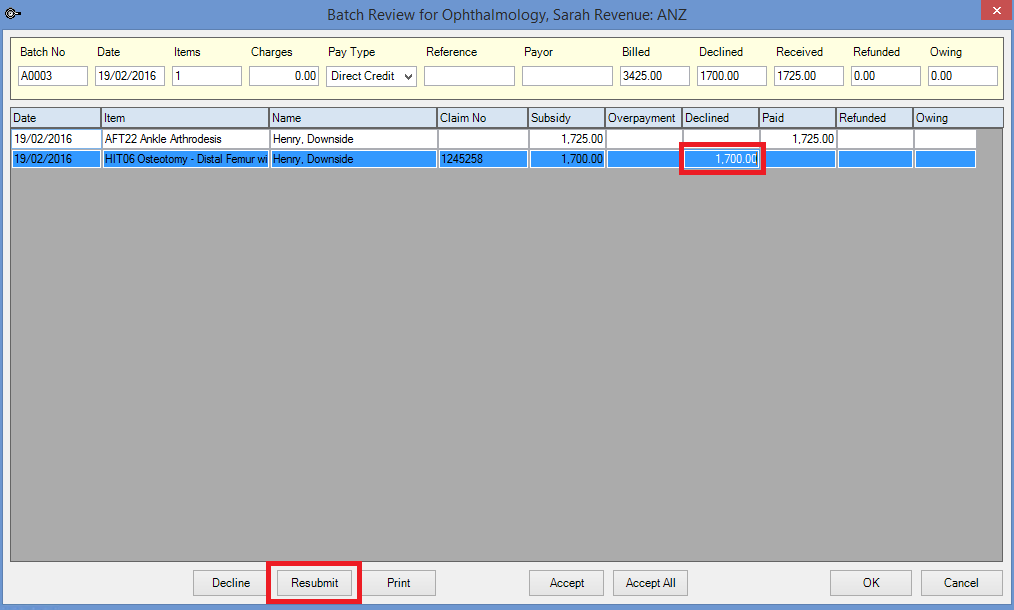
Task: Click the Billed field 3425.00
Action: [x=654, y=76]
